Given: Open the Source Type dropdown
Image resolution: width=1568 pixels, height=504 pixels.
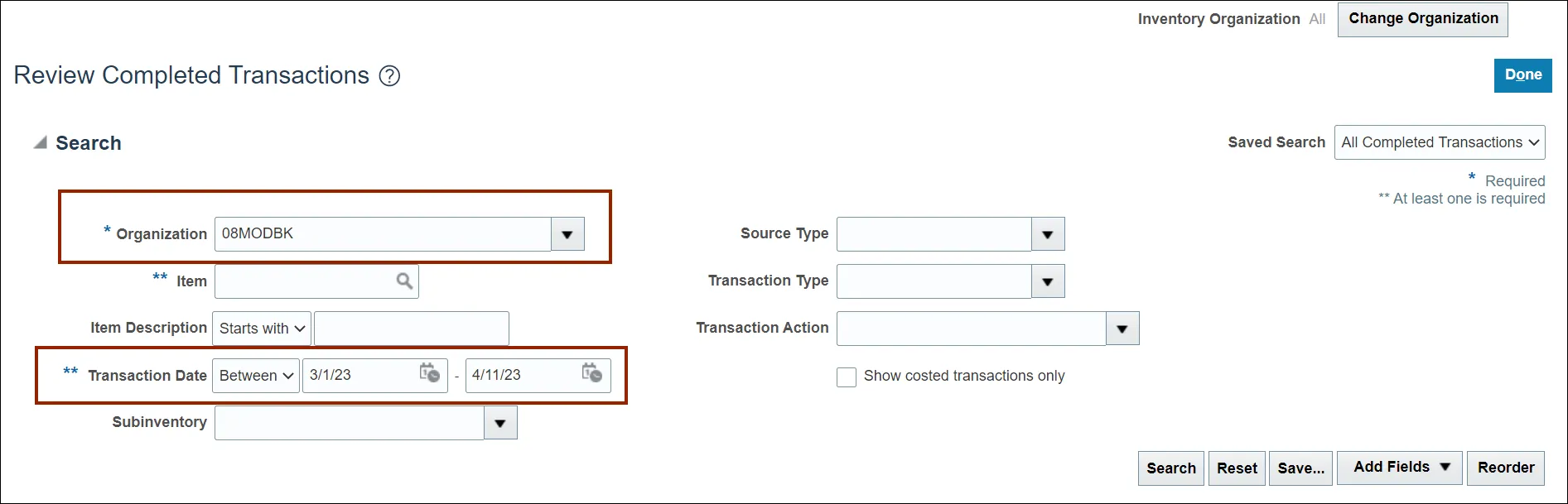Looking at the screenshot, I should click(1047, 234).
